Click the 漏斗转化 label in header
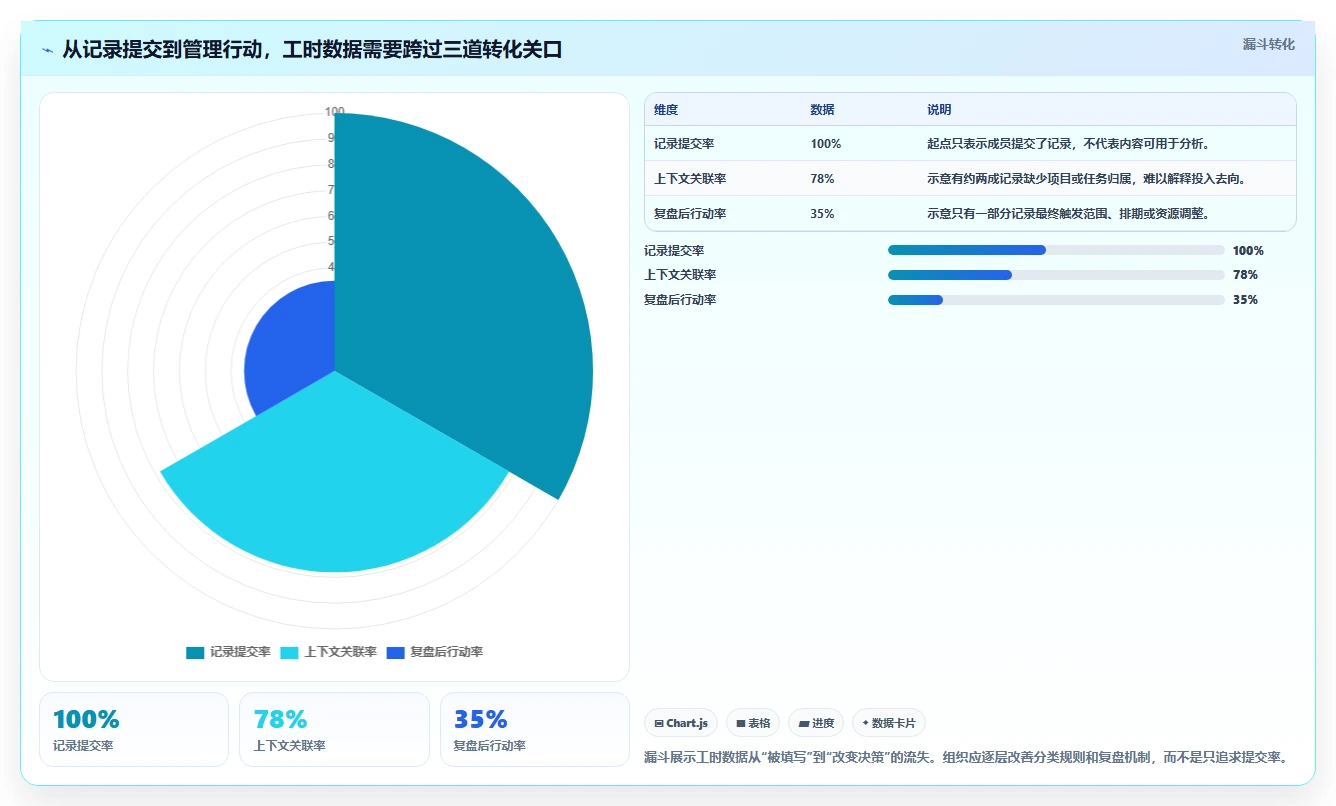 tap(1268, 44)
